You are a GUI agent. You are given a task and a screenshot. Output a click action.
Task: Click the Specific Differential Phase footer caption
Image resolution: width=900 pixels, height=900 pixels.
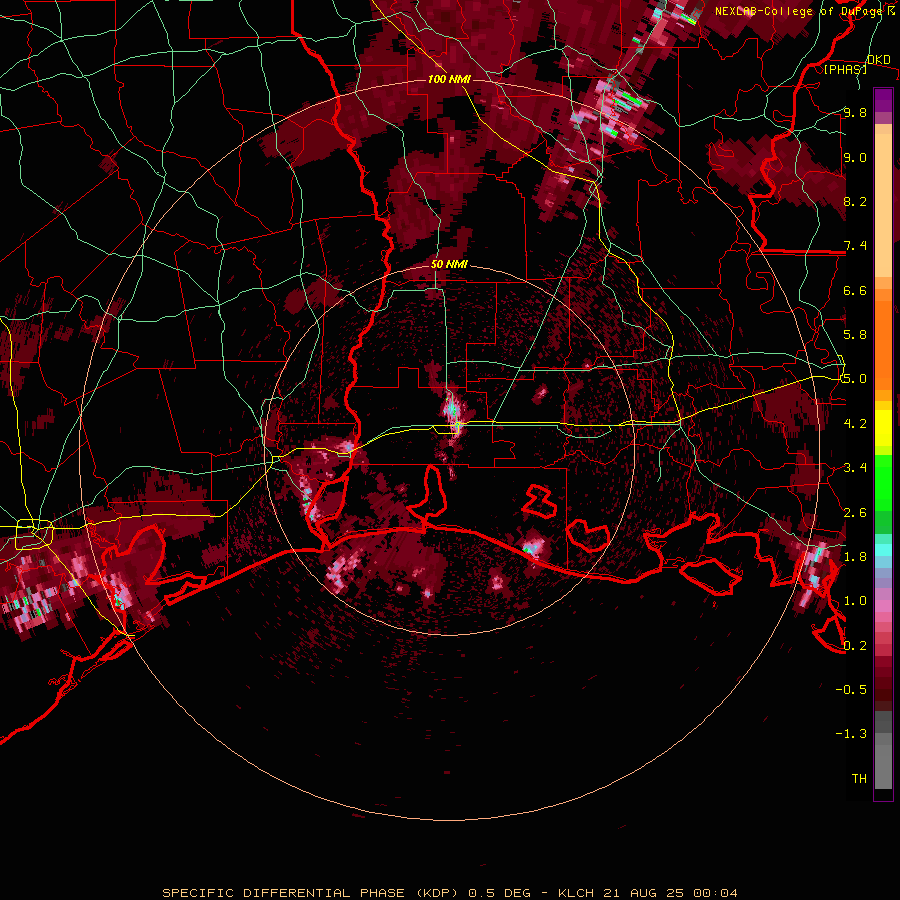[450, 893]
